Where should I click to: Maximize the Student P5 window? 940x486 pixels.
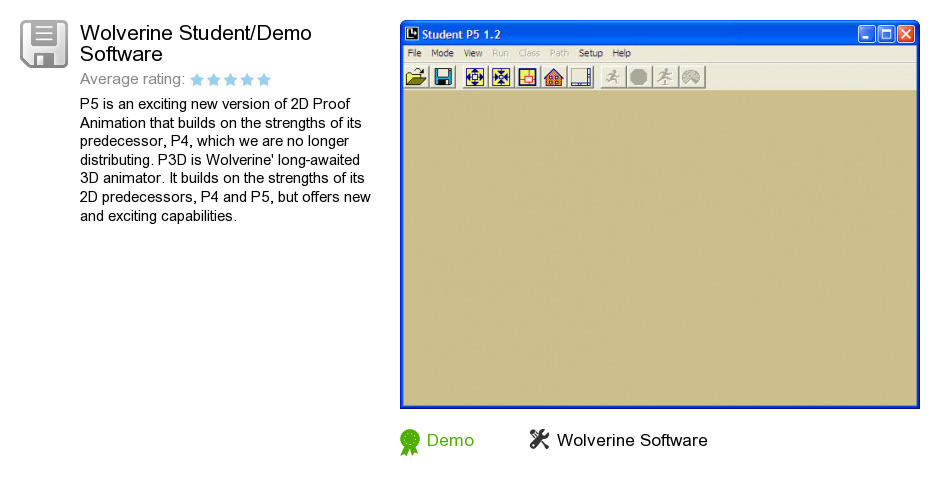pos(886,34)
